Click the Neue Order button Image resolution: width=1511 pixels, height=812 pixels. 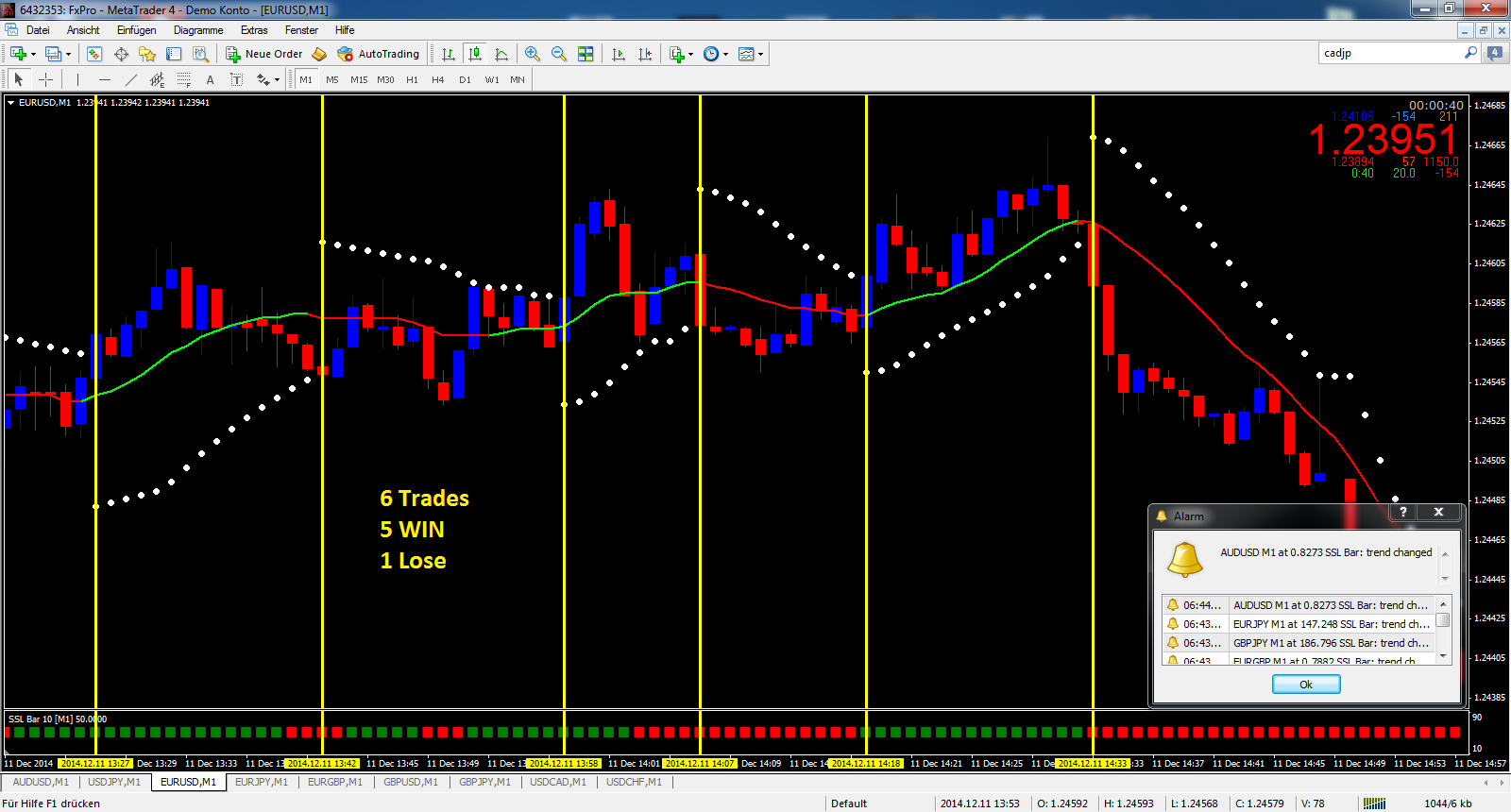[264, 54]
